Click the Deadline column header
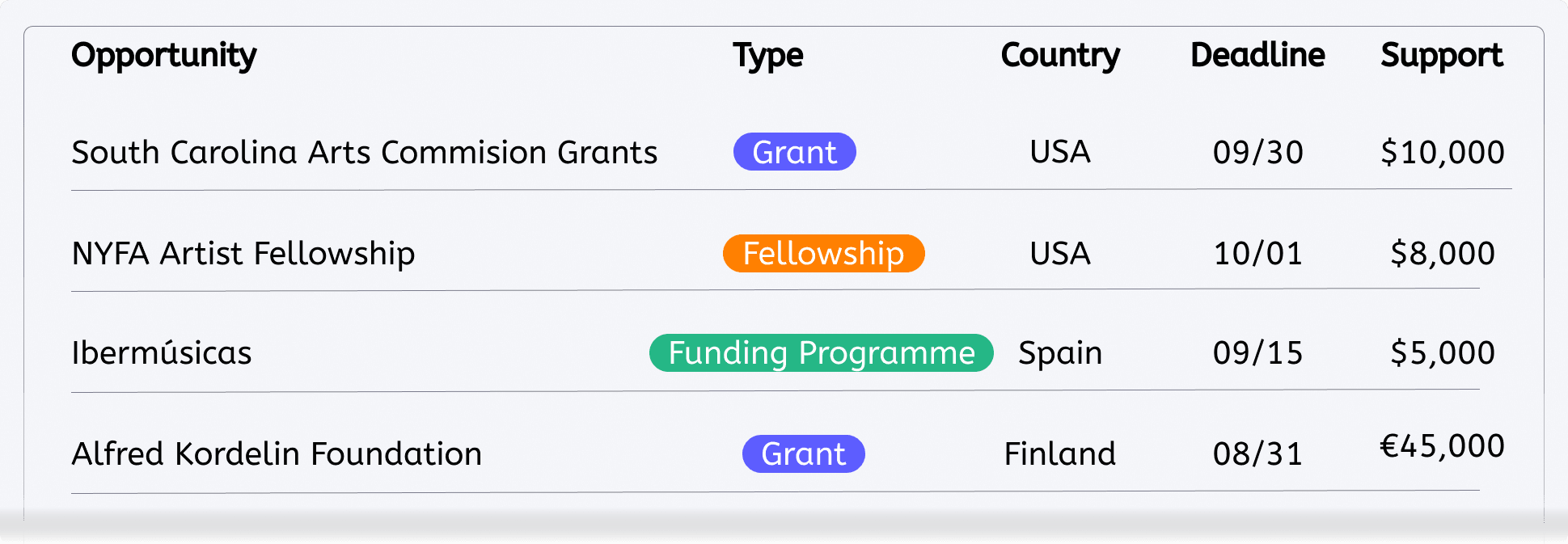This screenshot has width=1568, height=544. tap(1257, 56)
